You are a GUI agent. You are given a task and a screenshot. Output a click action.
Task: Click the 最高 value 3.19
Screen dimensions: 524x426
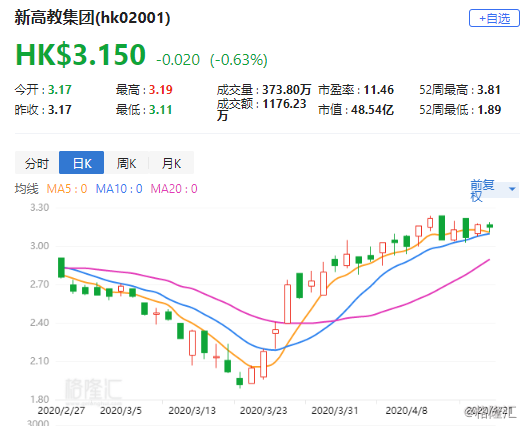pyautogui.click(x=160, y=90)
